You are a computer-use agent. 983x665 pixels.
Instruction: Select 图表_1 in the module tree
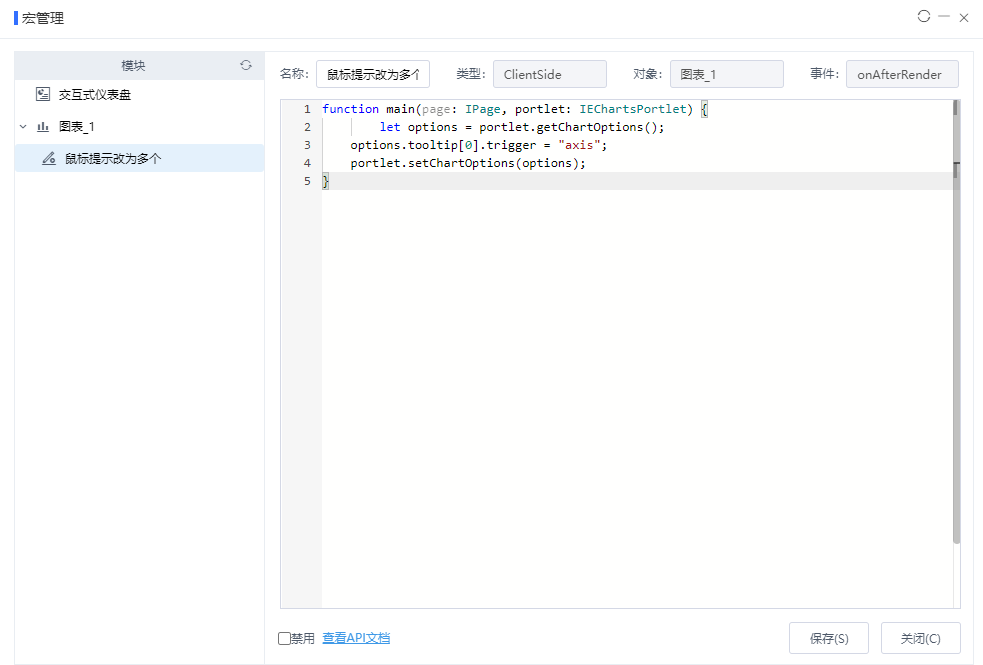(x=76, y=127)
